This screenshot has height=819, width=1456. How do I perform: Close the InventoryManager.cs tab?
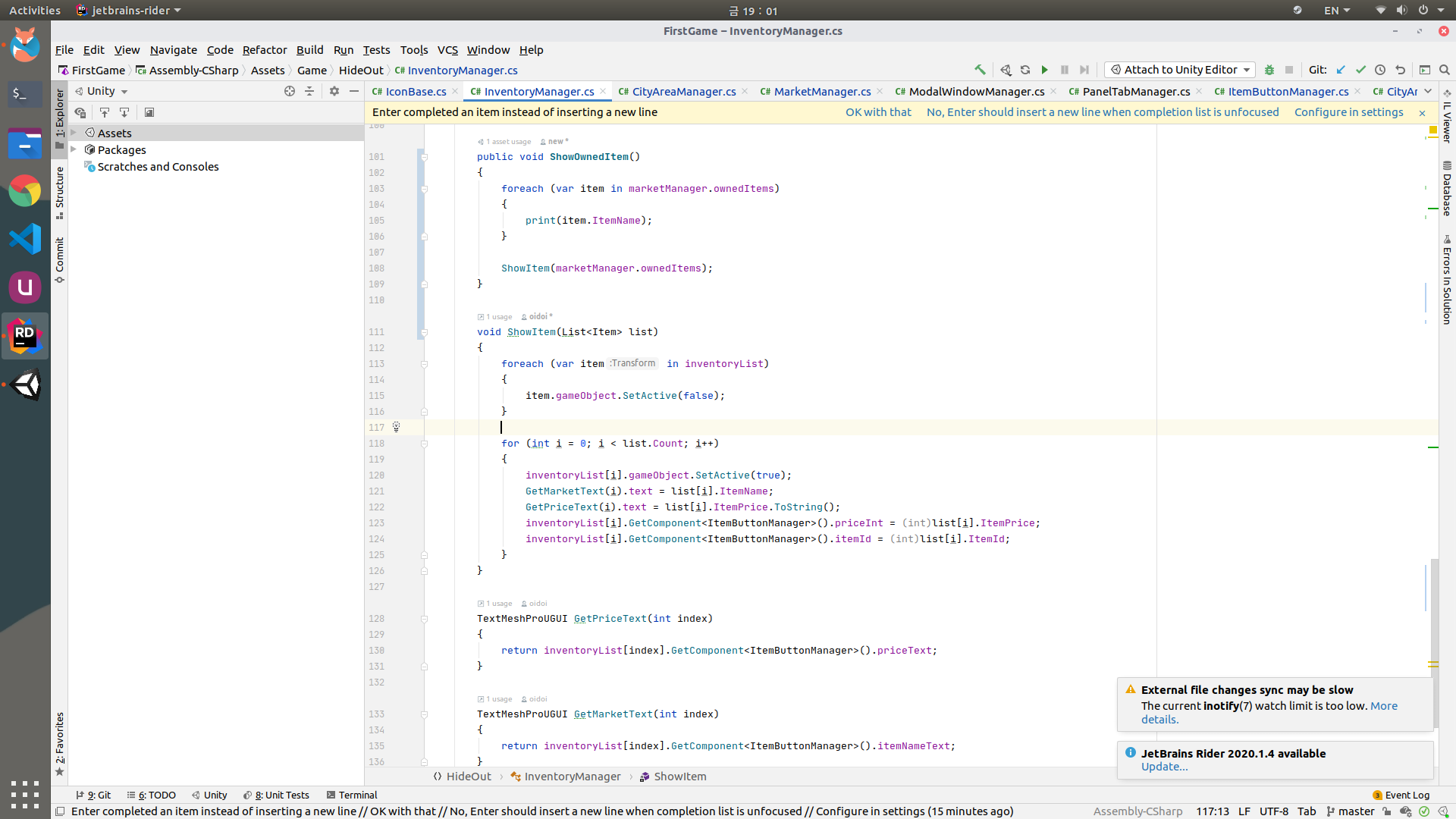coord(603,91)
